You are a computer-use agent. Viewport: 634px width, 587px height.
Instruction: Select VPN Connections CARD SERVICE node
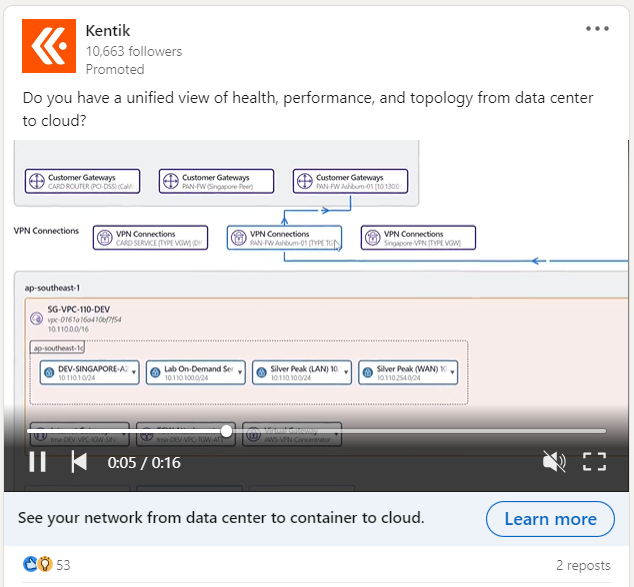[150, 238]
